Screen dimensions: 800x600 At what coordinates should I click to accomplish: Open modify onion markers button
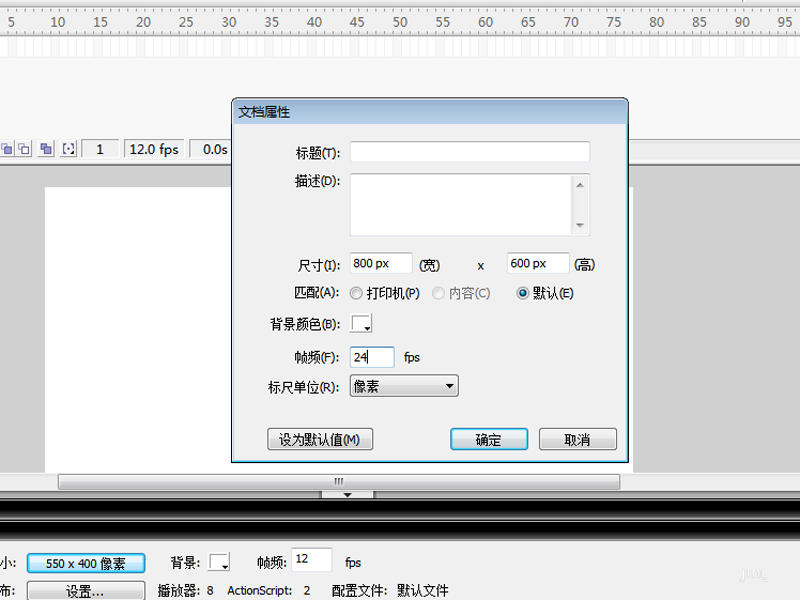click(68, 149)
